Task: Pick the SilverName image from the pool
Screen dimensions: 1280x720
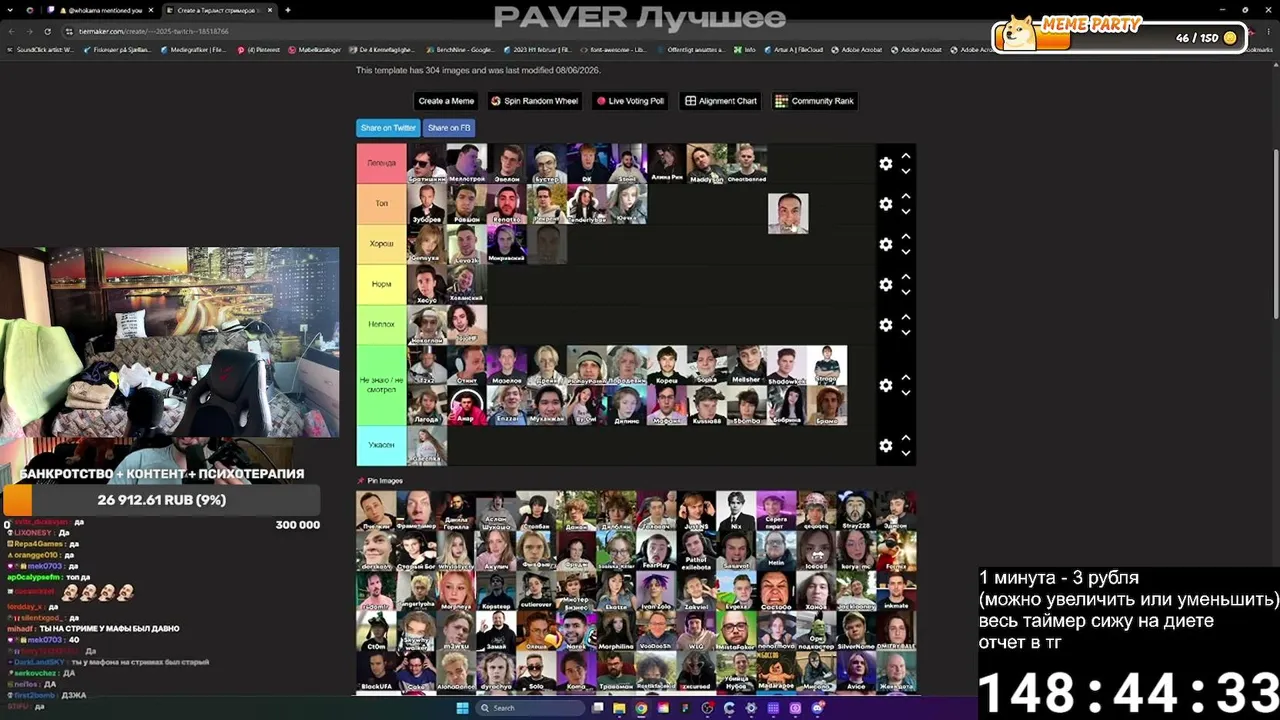Action: 856,631
